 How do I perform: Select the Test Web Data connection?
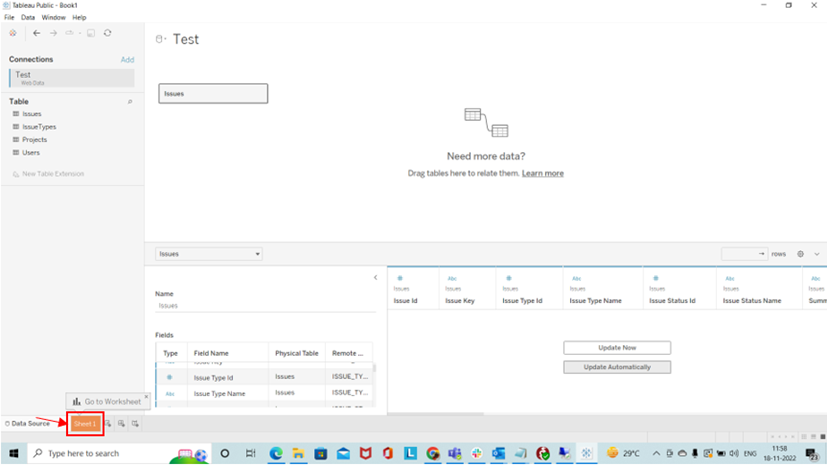coord(72,78)
